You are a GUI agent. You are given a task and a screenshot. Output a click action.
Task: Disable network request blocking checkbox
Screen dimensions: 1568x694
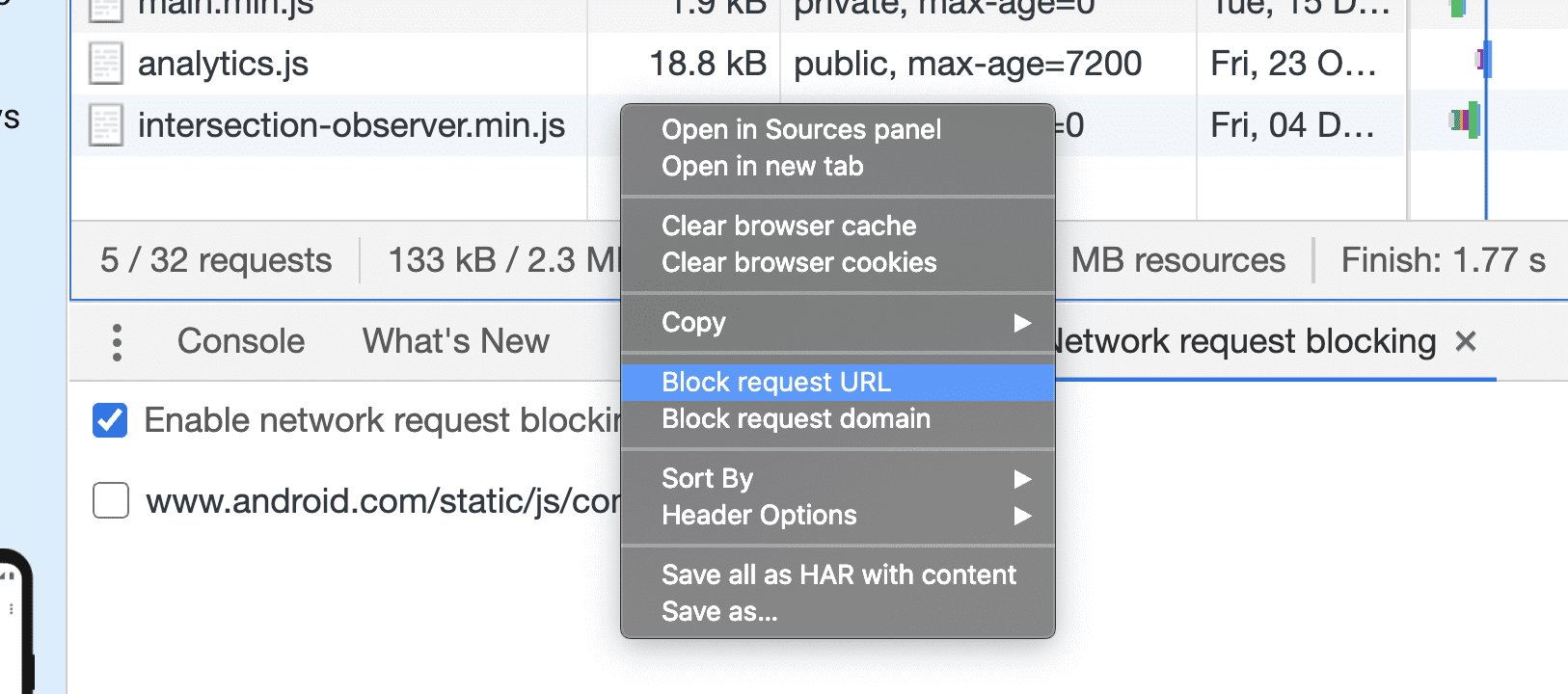pos(109,420)
